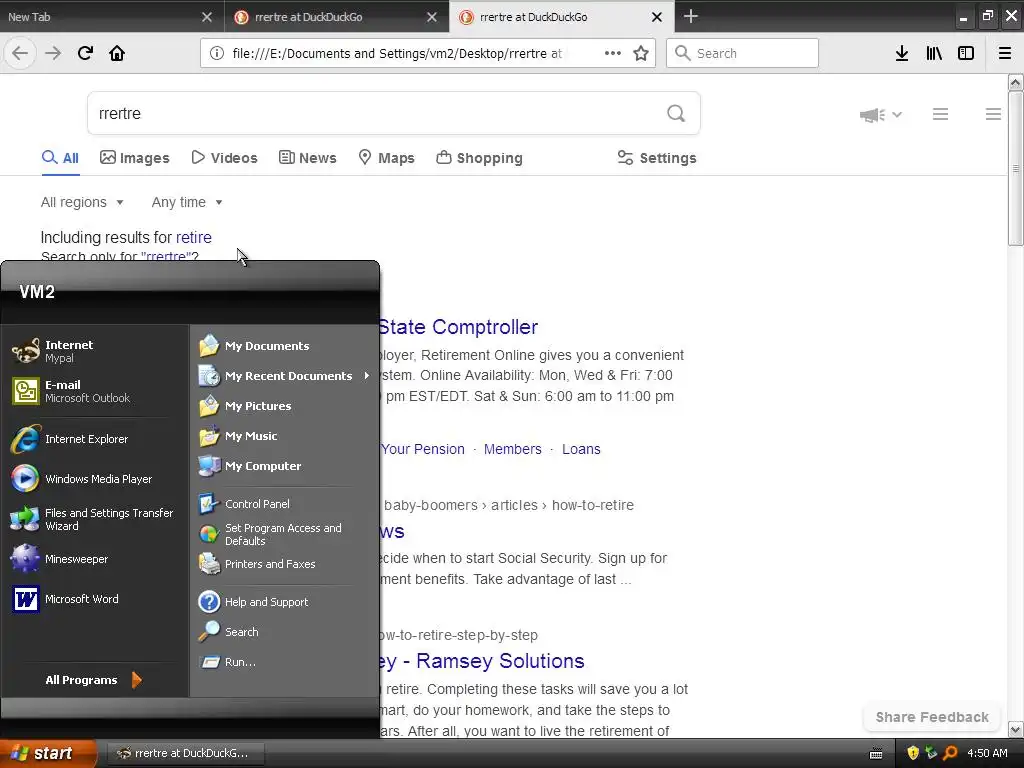The image size is (1024, 768).
Task: Click the URL address bar text
Action: coord(397,54)
